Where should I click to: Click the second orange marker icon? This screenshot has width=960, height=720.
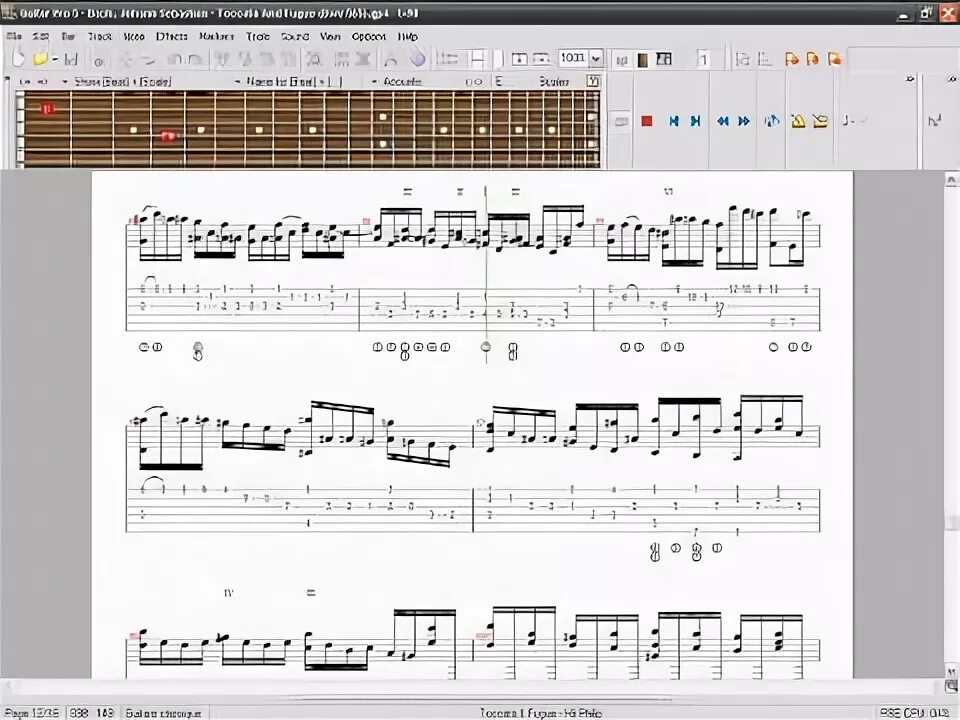point(812,59)
